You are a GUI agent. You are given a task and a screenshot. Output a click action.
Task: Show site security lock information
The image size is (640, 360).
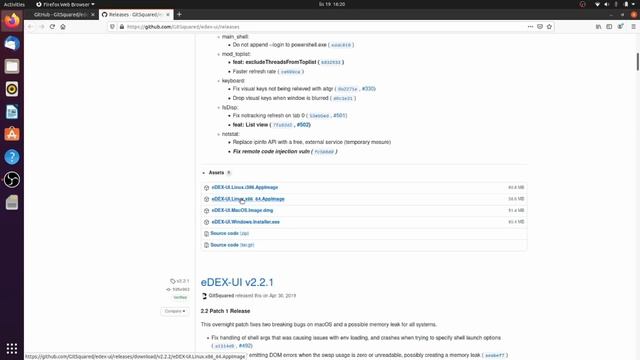click(122, 27)
